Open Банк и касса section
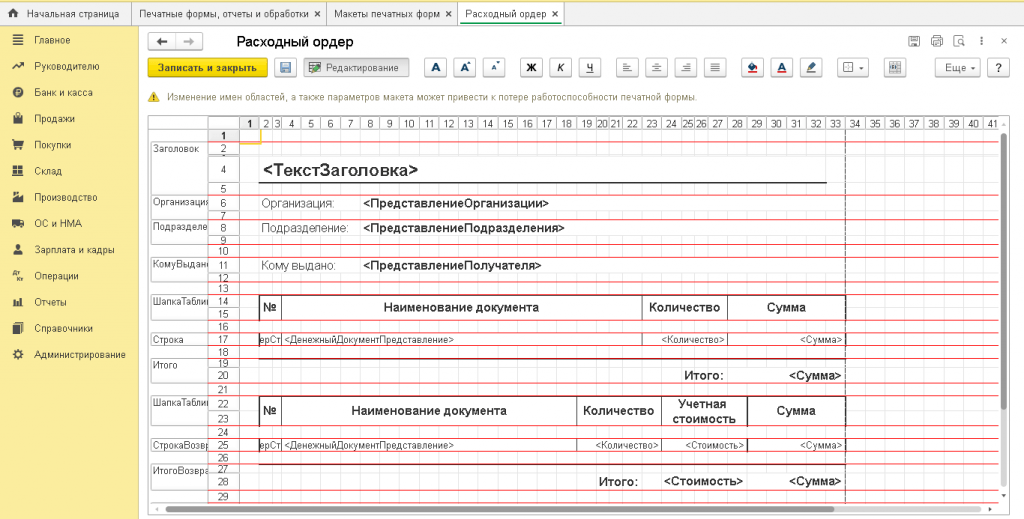The image size is (1024, 519). [x=63, y=92]
